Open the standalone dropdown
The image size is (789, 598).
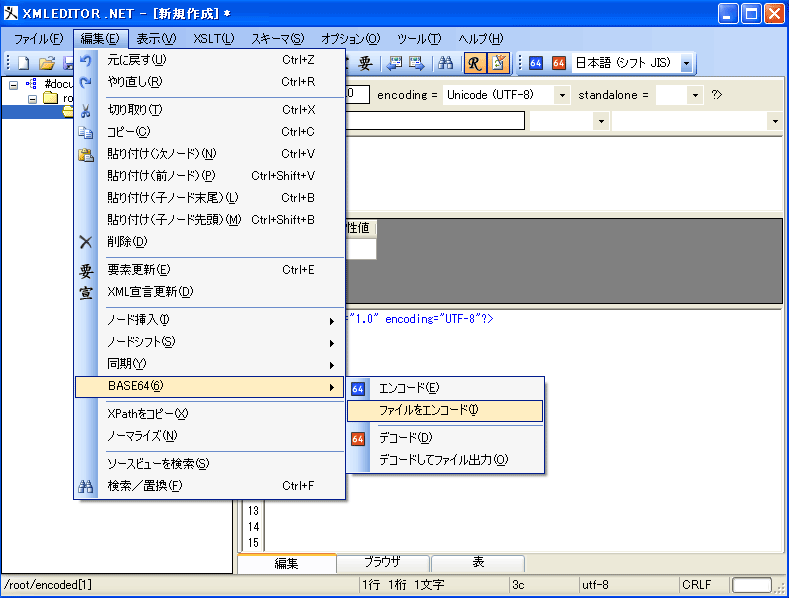695,95
